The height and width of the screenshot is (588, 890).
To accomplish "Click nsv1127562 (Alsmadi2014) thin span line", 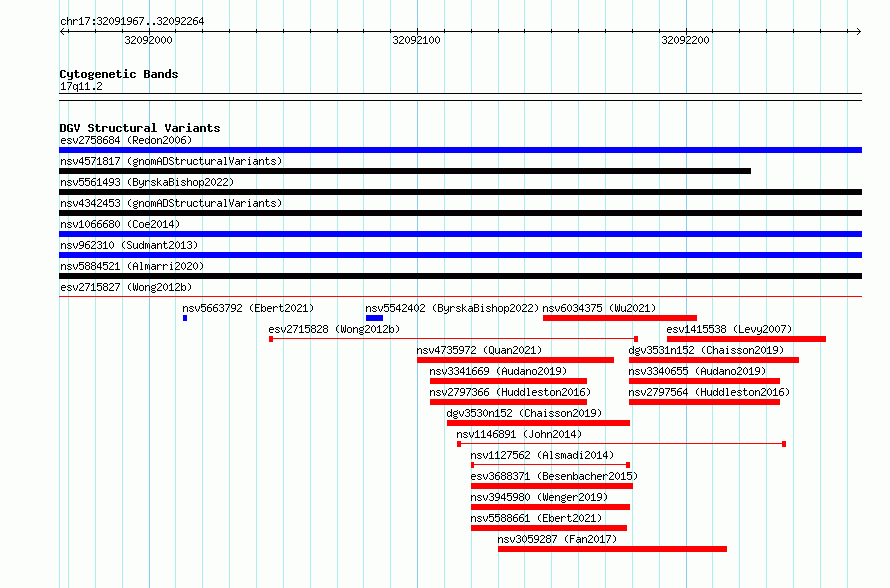I will pyautogui.click(x=551, y=465).
